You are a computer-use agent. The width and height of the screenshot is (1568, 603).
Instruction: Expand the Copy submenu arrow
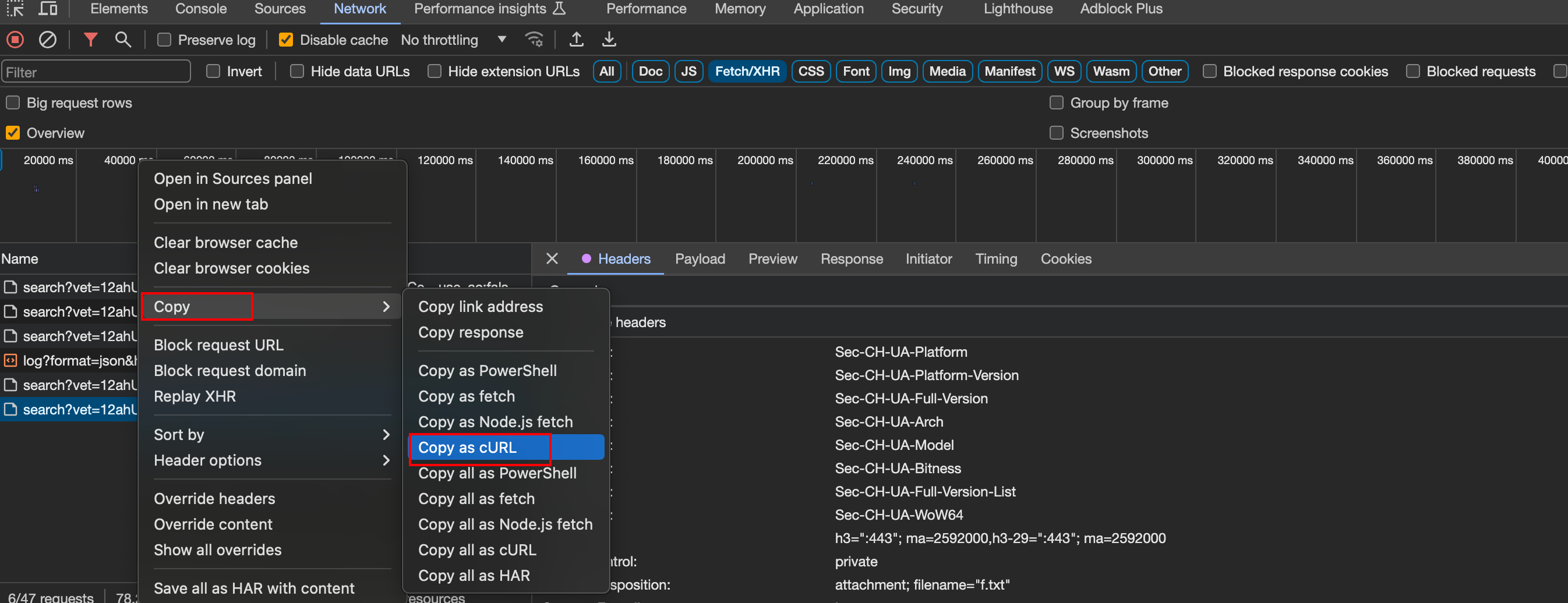pyautogui.click(x=386, y=307)
